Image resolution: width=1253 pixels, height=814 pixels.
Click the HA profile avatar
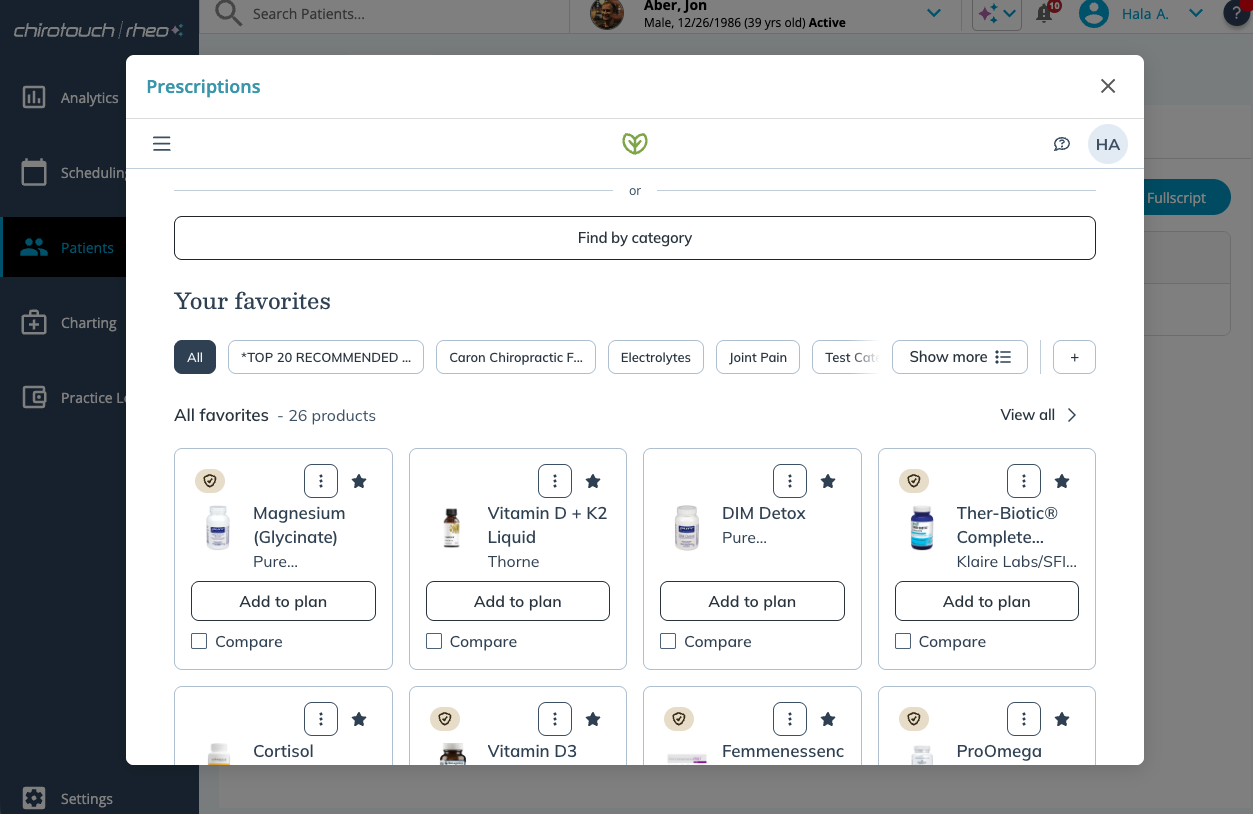pyautogui.click(x=1107, y=144)
